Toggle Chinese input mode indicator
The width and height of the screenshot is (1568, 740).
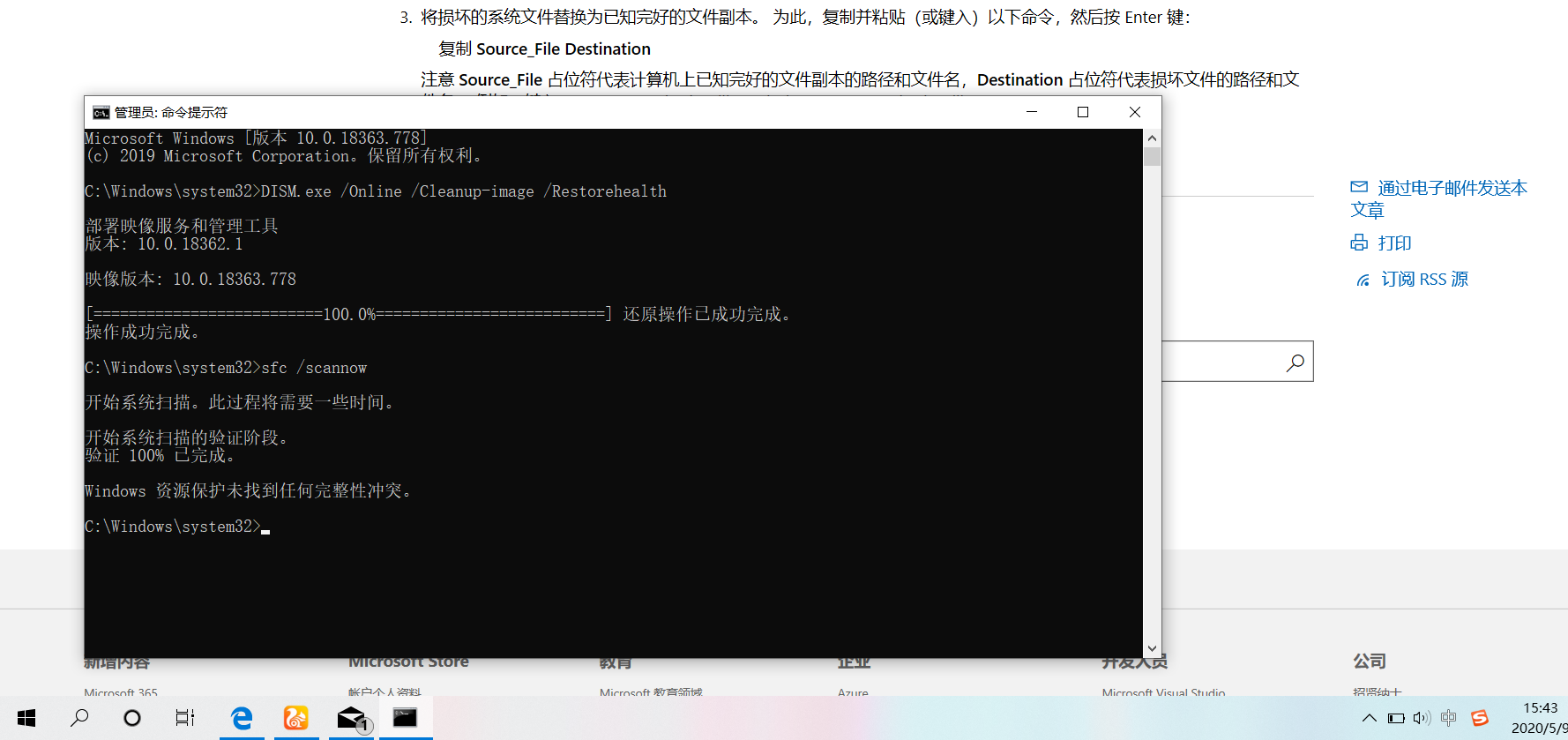point(1448,718)
